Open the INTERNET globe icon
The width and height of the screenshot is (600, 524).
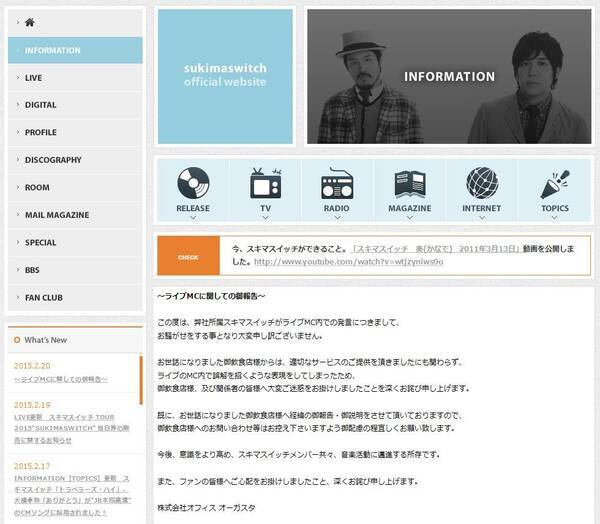click(x=482, y=185)
